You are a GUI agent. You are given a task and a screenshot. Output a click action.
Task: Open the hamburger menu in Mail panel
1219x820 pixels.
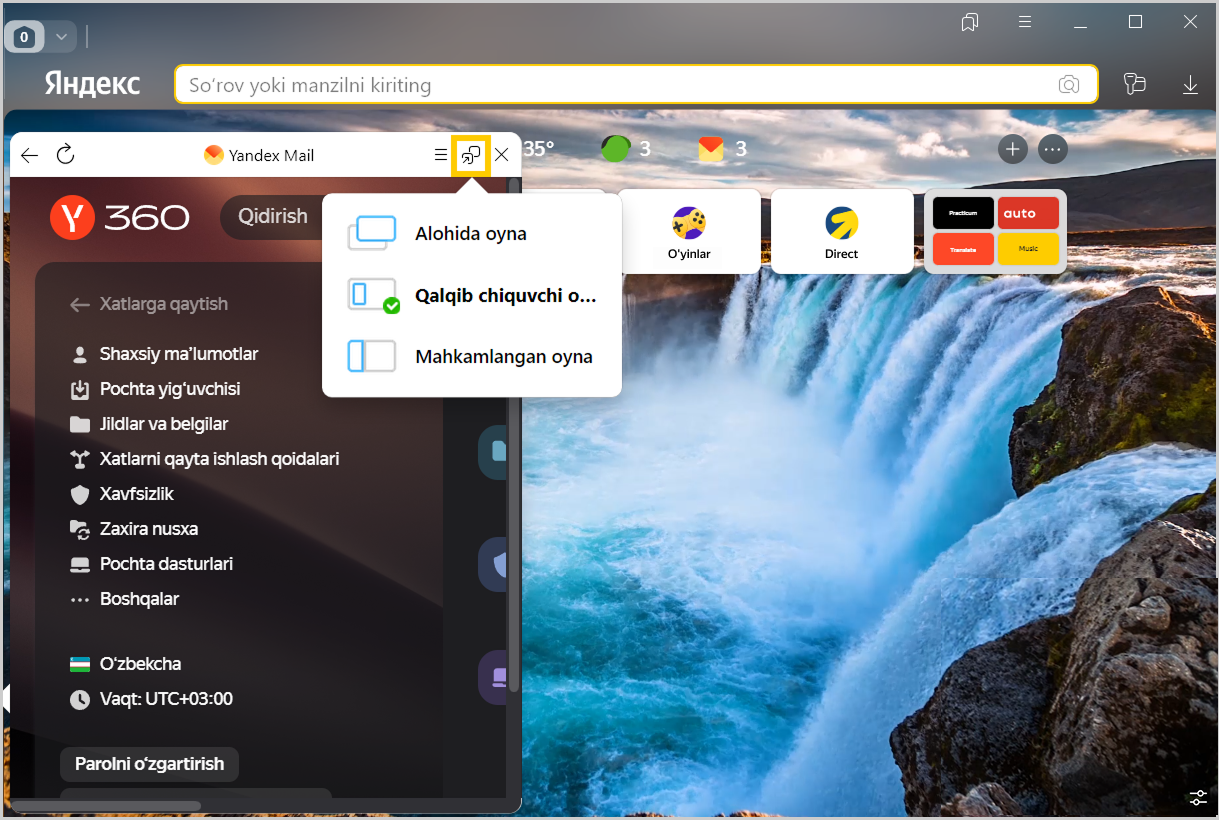pos(440,155)
